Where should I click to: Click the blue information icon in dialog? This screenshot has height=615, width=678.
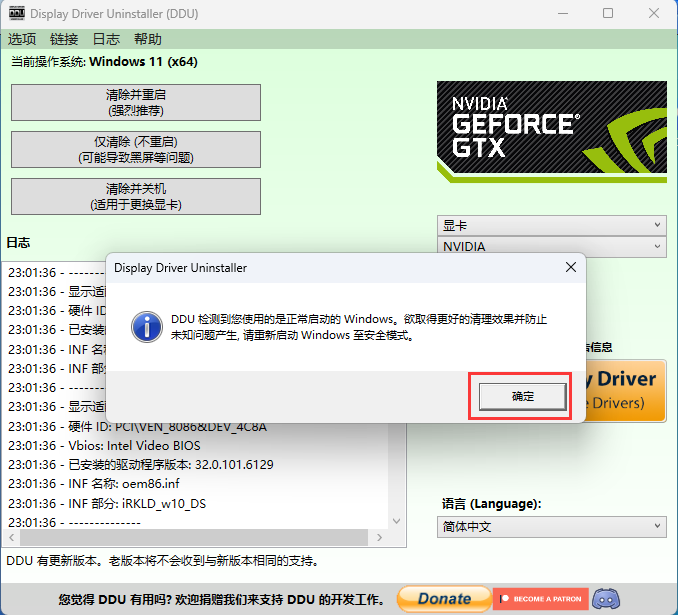coord(148,325)
